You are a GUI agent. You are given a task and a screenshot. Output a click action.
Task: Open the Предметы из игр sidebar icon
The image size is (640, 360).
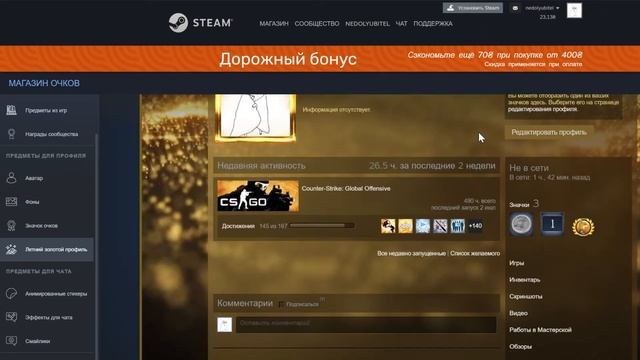(11, 110)
